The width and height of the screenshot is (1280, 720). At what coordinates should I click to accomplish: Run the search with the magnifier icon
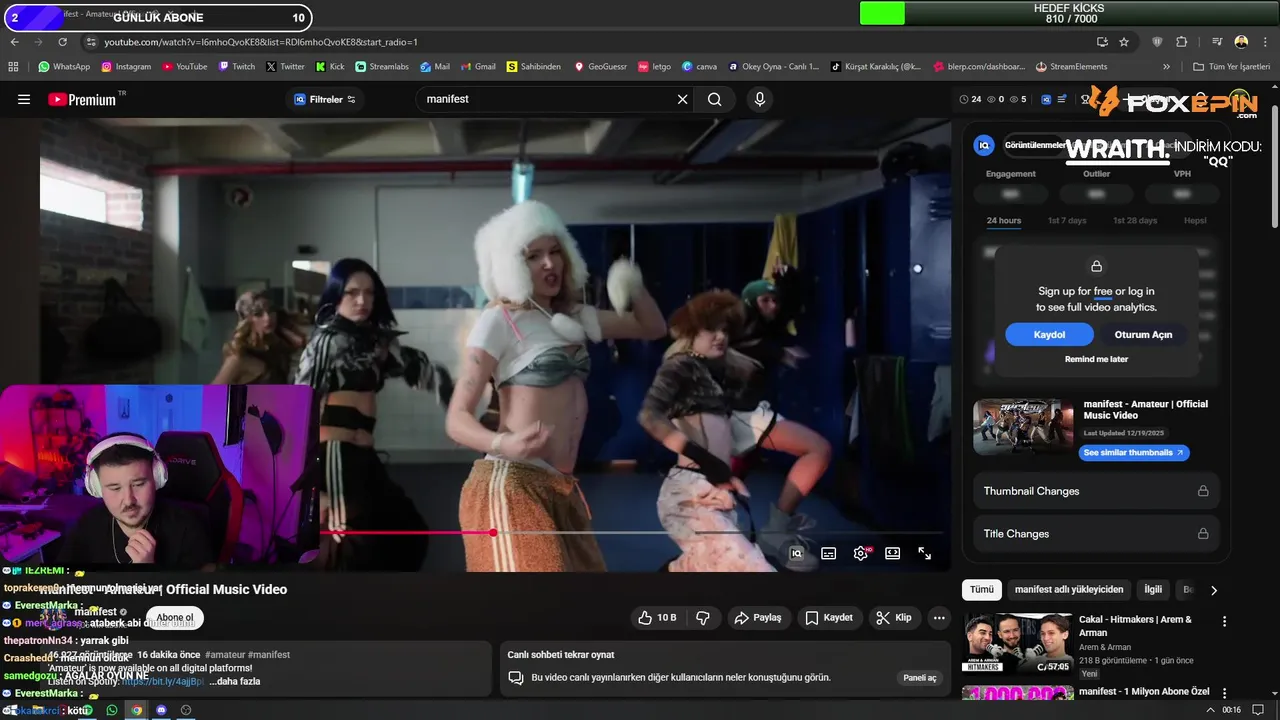[715, 99]
